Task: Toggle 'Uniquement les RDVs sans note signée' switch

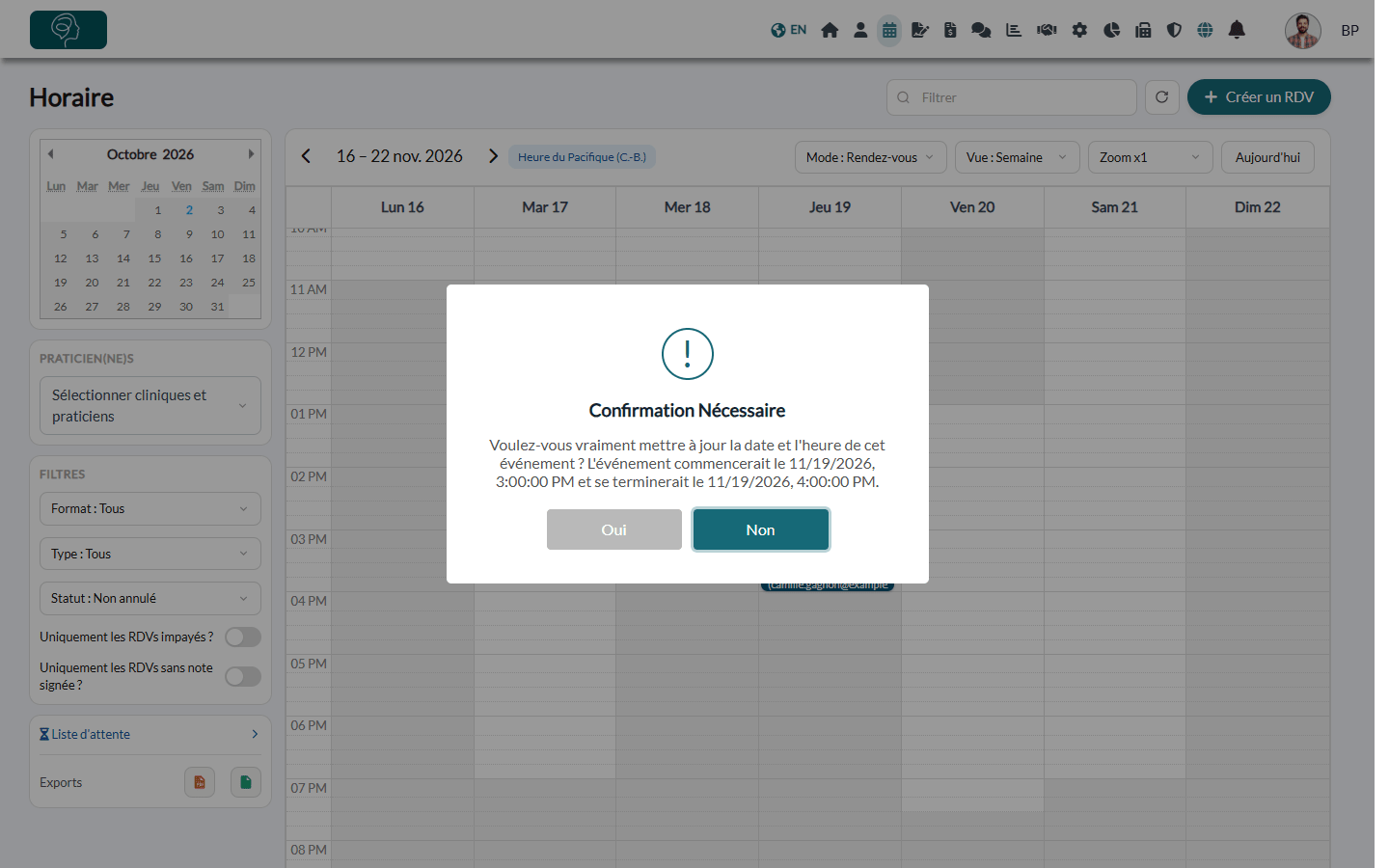Action: click(x=243, y=677)
